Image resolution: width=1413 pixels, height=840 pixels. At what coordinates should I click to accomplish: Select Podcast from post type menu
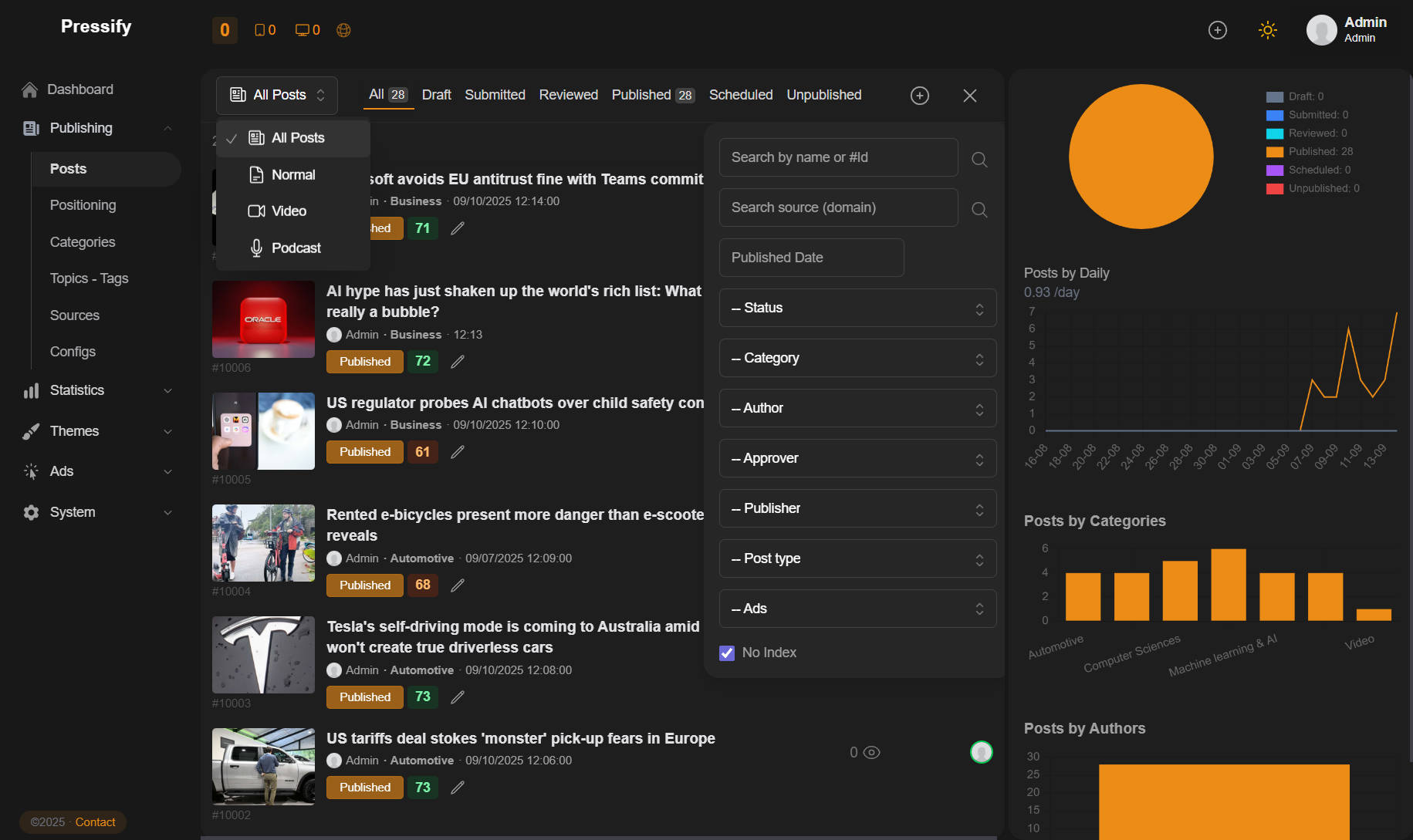point(296,248)
